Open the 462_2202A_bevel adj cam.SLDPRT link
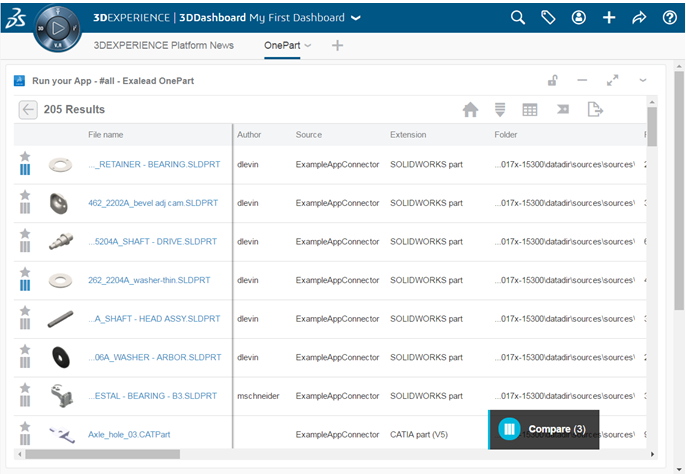The width and height of the screenshot is (686, 474). click(153, 203)
